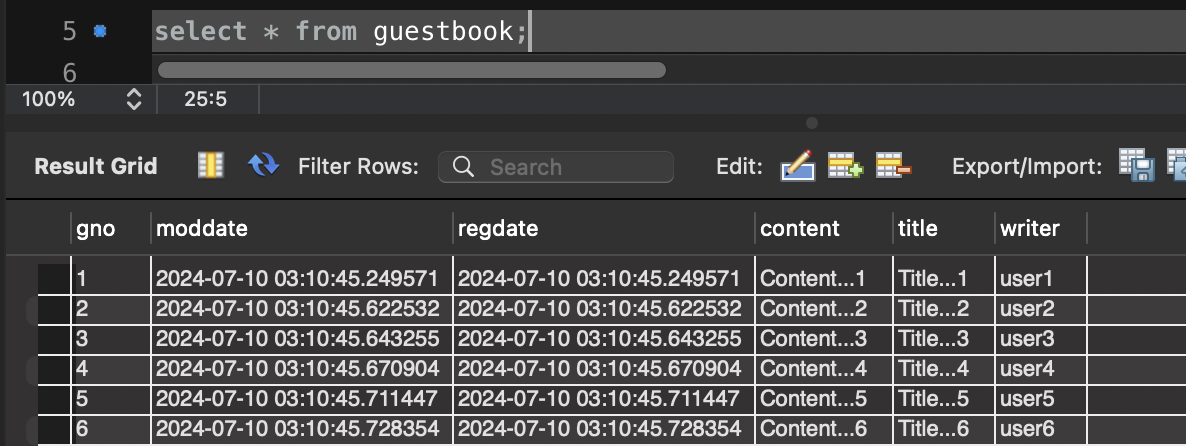
Task: Select the Content...1 cell
Action: [824, 278]
